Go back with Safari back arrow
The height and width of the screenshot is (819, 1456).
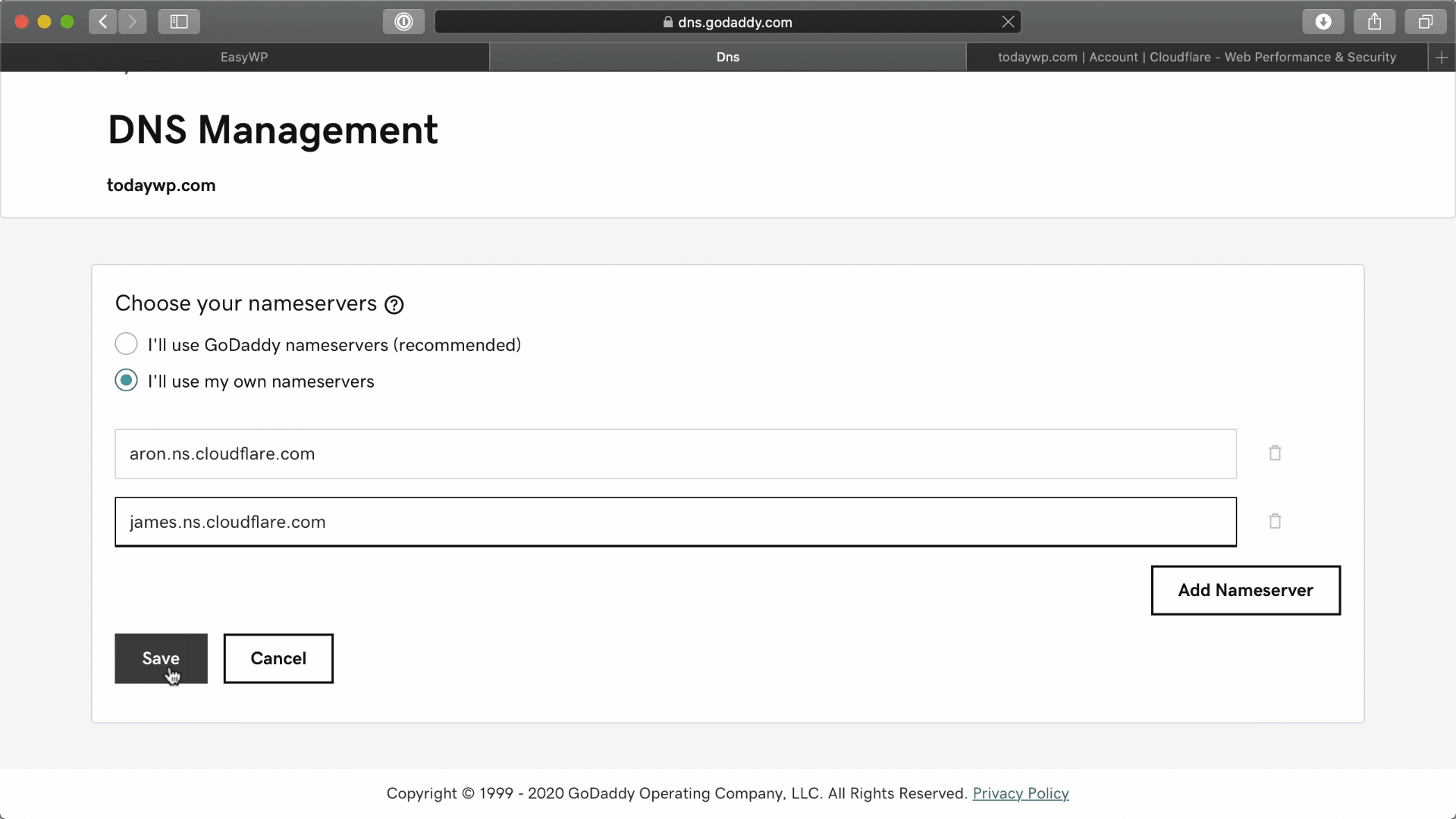pos(103,22)
